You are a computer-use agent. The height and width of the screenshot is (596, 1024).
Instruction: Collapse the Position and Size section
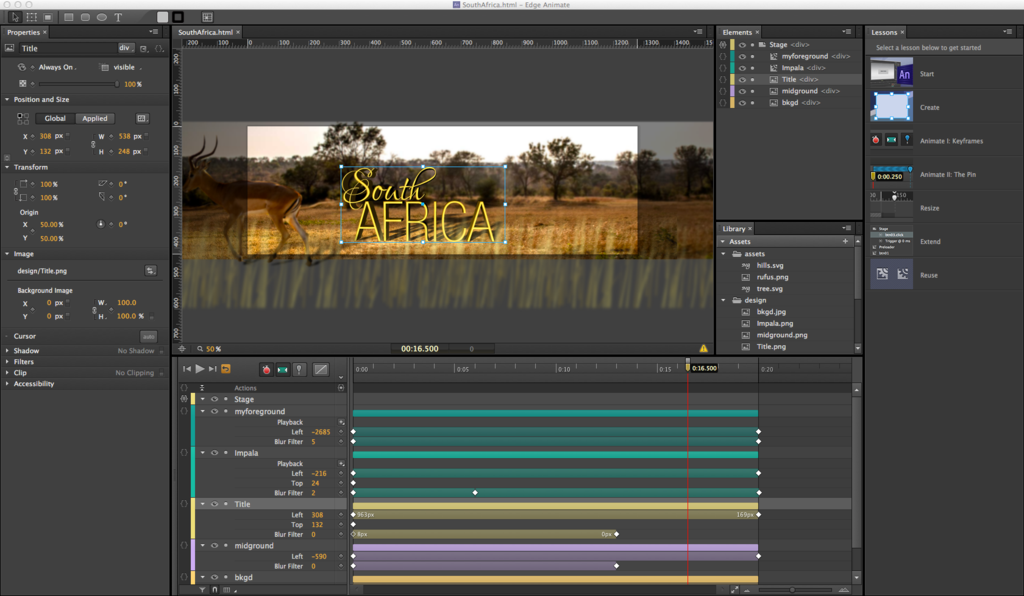[x=8, y=99]
